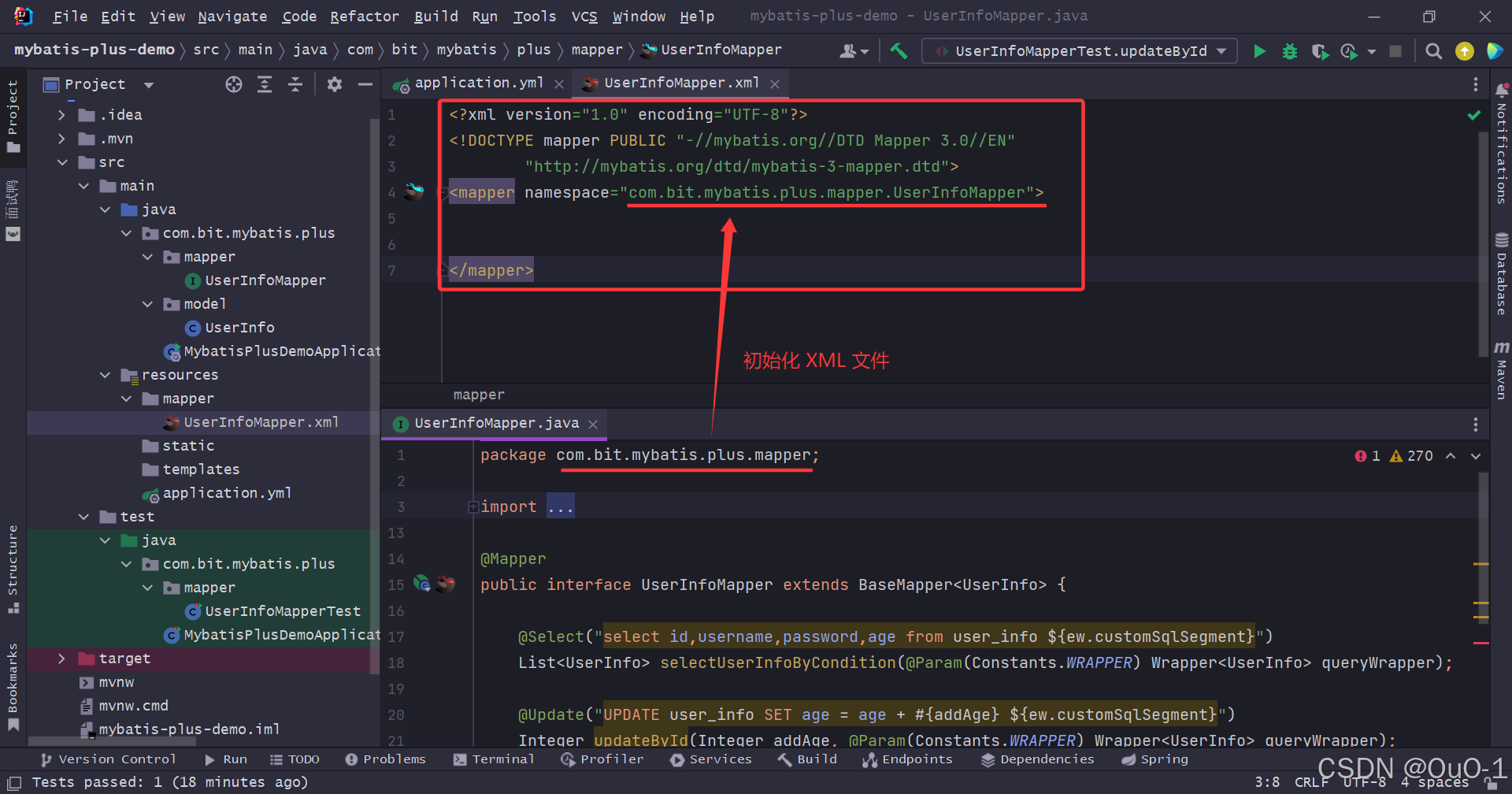This screenshot has width=1512, height=794.
Task: Click CRLF line separator in status bar
Action: pos(1310,782)
